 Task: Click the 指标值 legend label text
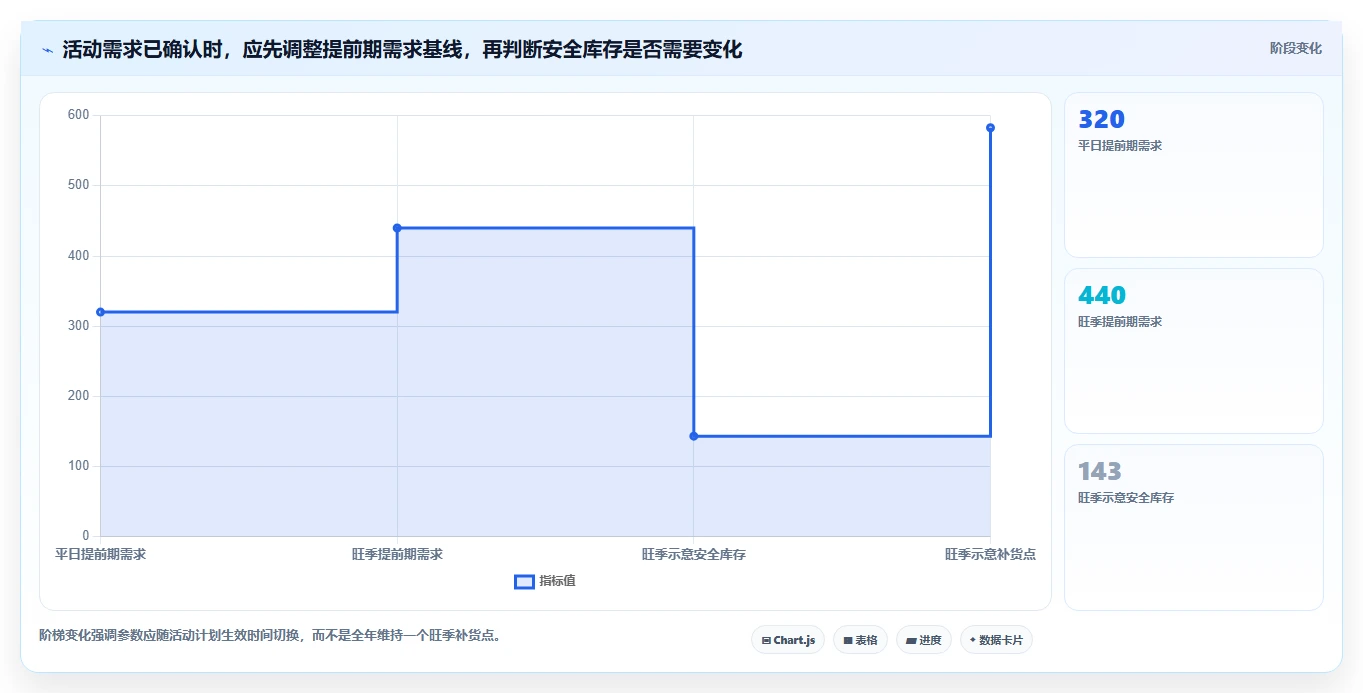tap(558, 582)
